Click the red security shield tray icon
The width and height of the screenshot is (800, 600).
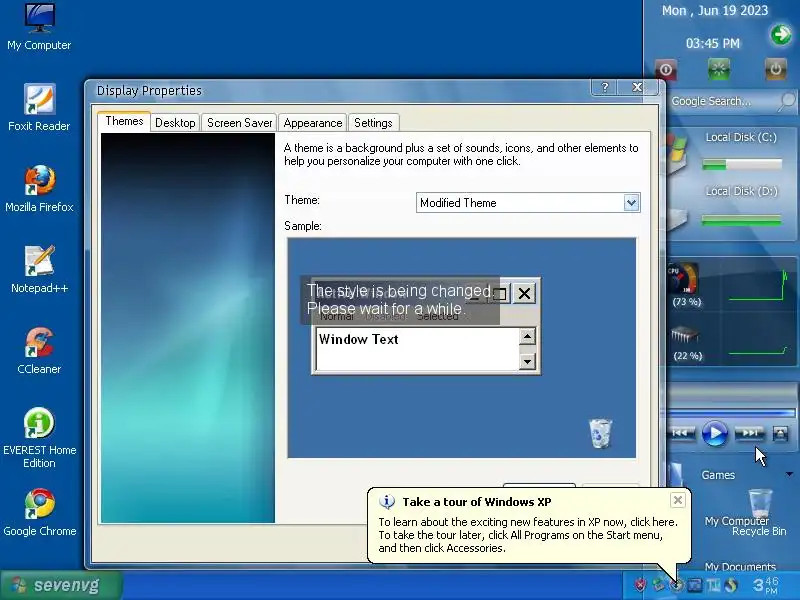click(640, 585)
